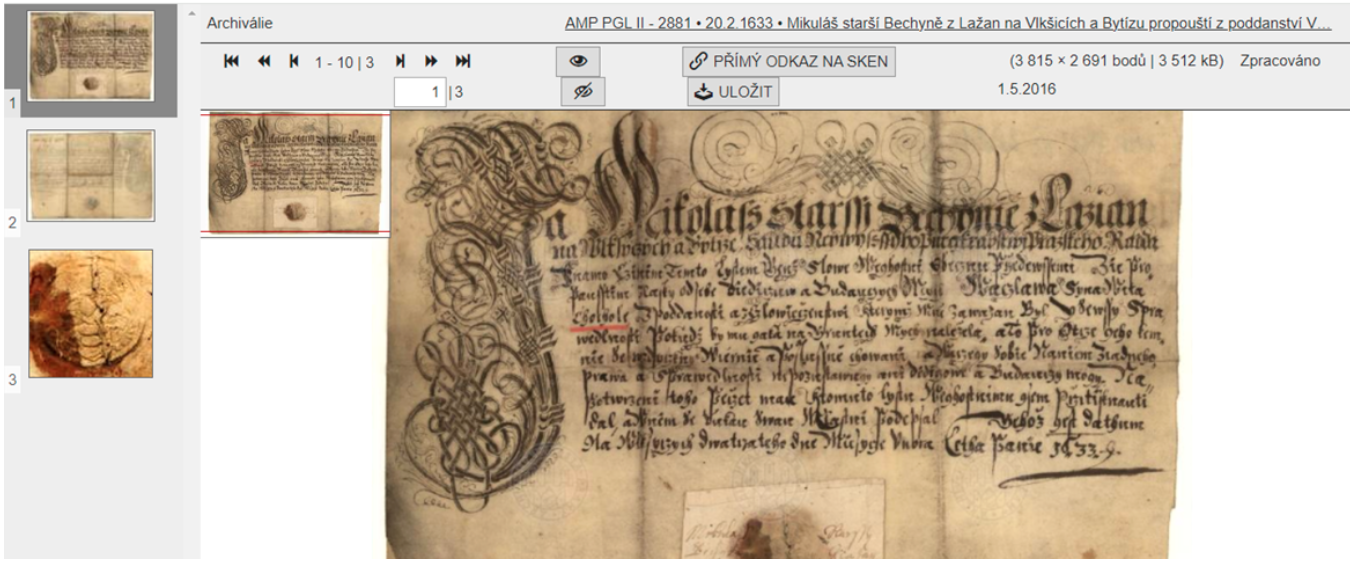The height and width of the screenshot is (569, 1350).
Task: Click the fast forward double-arrow icon
Action: tap(431, 61)
